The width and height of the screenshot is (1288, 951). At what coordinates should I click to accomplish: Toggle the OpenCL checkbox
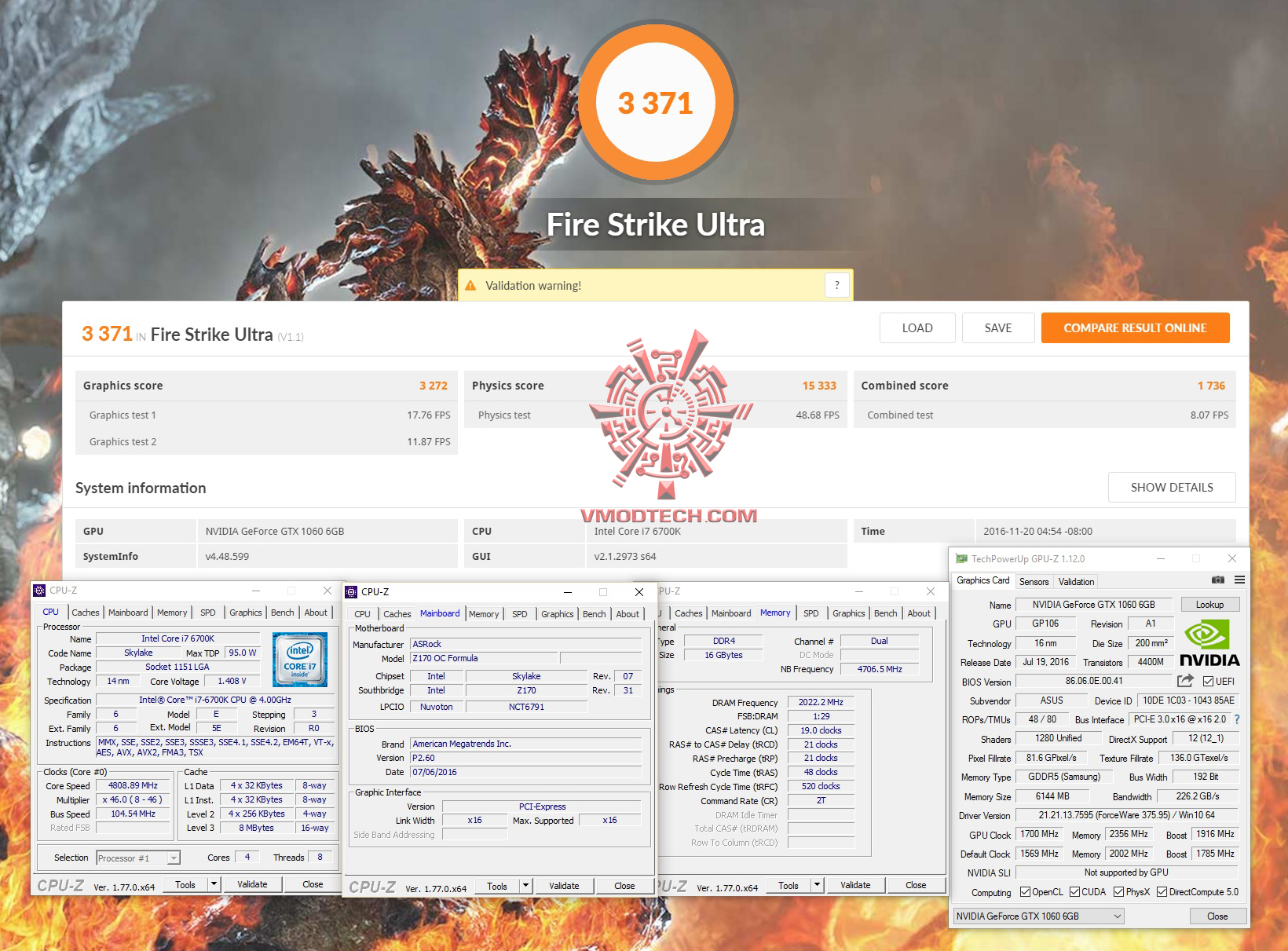pyautogui.click(x=1025, y=892)
